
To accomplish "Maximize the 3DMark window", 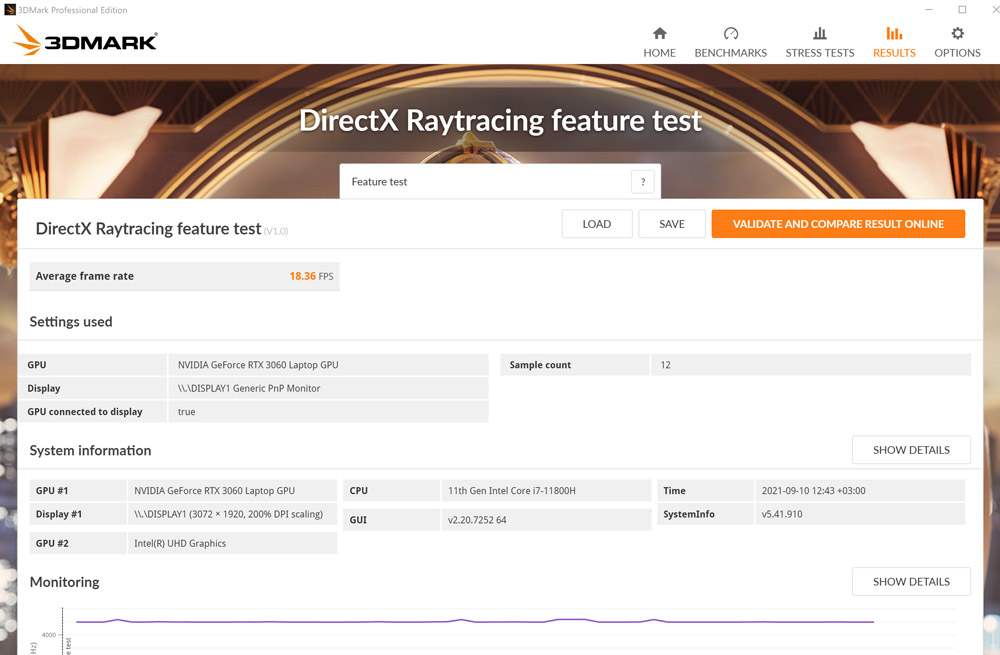I will pos(962,10).
